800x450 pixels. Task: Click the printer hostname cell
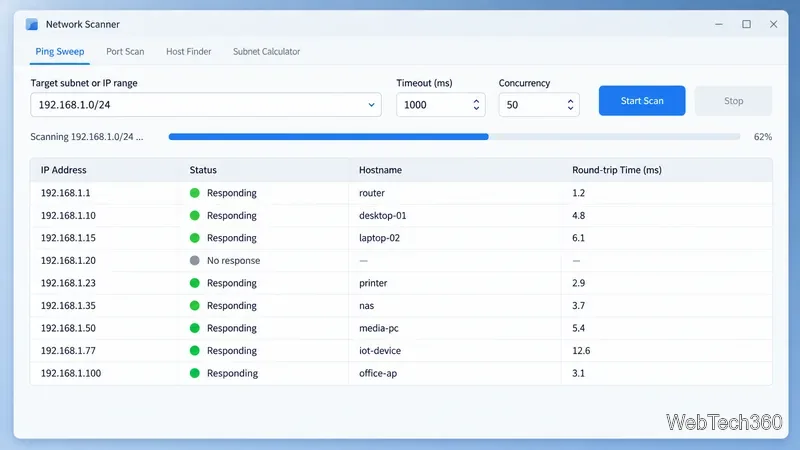(373, 283)
